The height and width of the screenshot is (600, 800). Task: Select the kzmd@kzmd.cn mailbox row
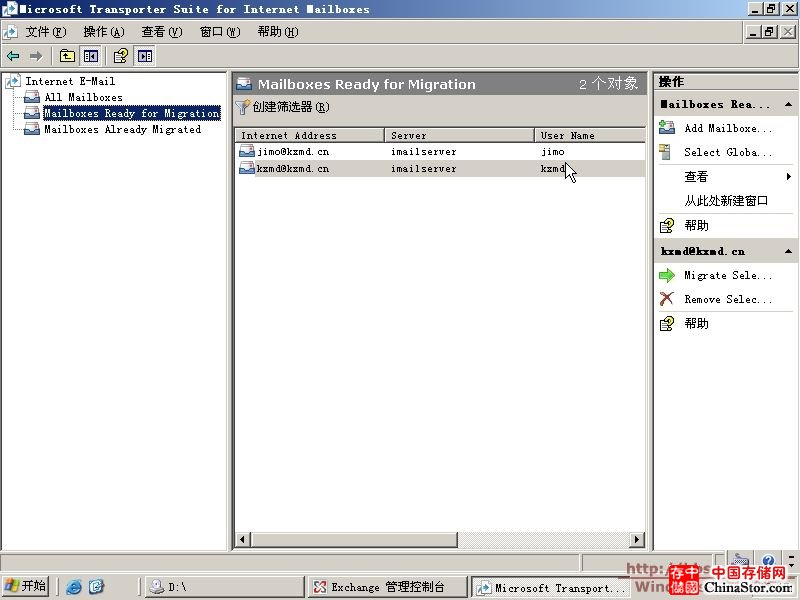440,168
